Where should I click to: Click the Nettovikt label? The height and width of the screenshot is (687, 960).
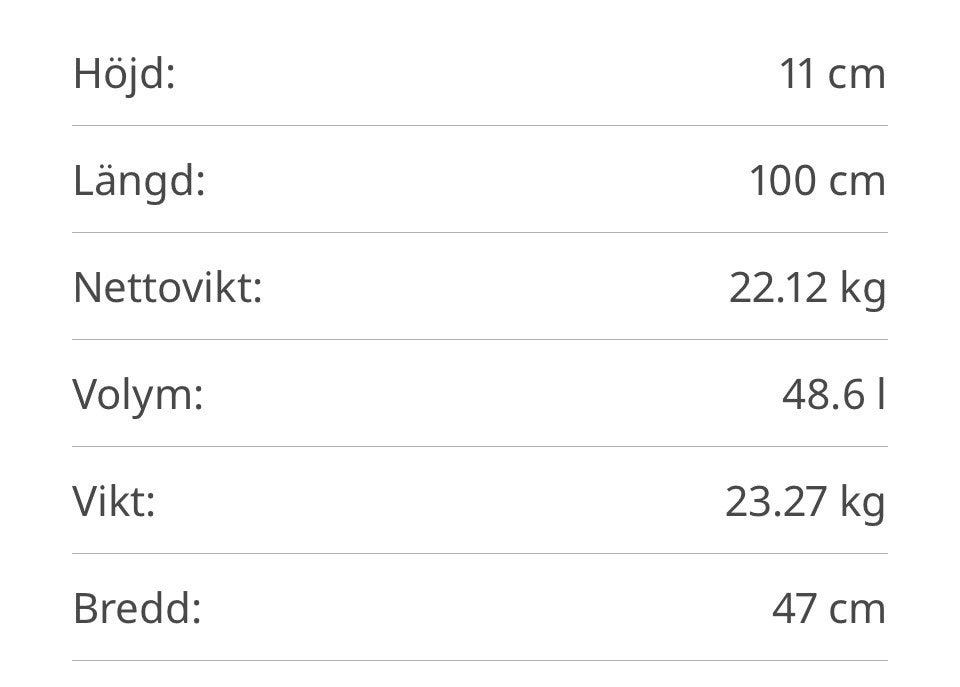coord(167,288)
